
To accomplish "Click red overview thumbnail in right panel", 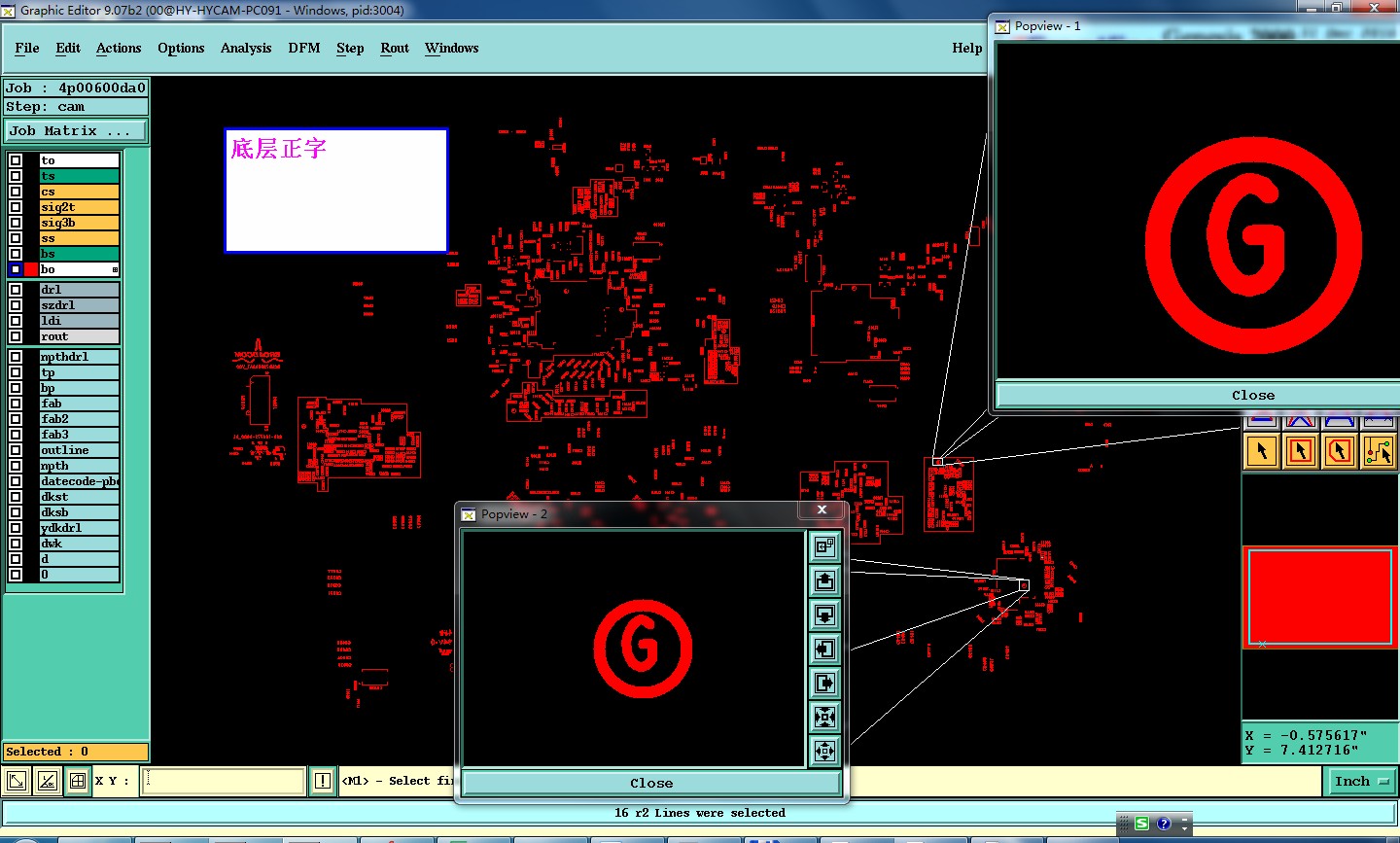I will pos(1320,597).
